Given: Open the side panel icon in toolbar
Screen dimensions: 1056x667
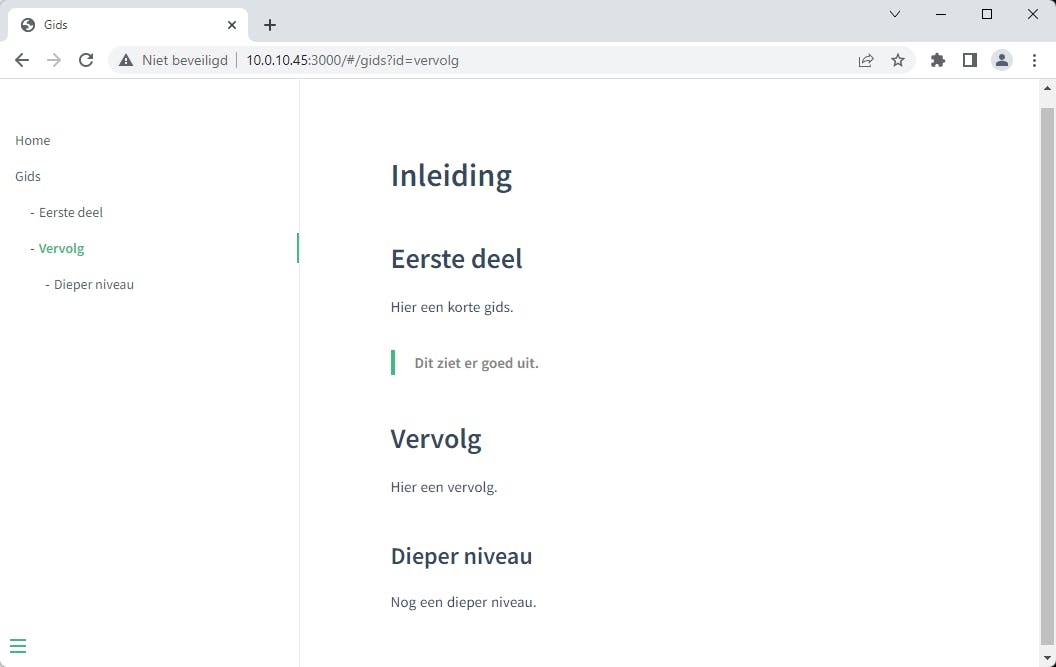Looking at the screenshot, I should 970,60.
